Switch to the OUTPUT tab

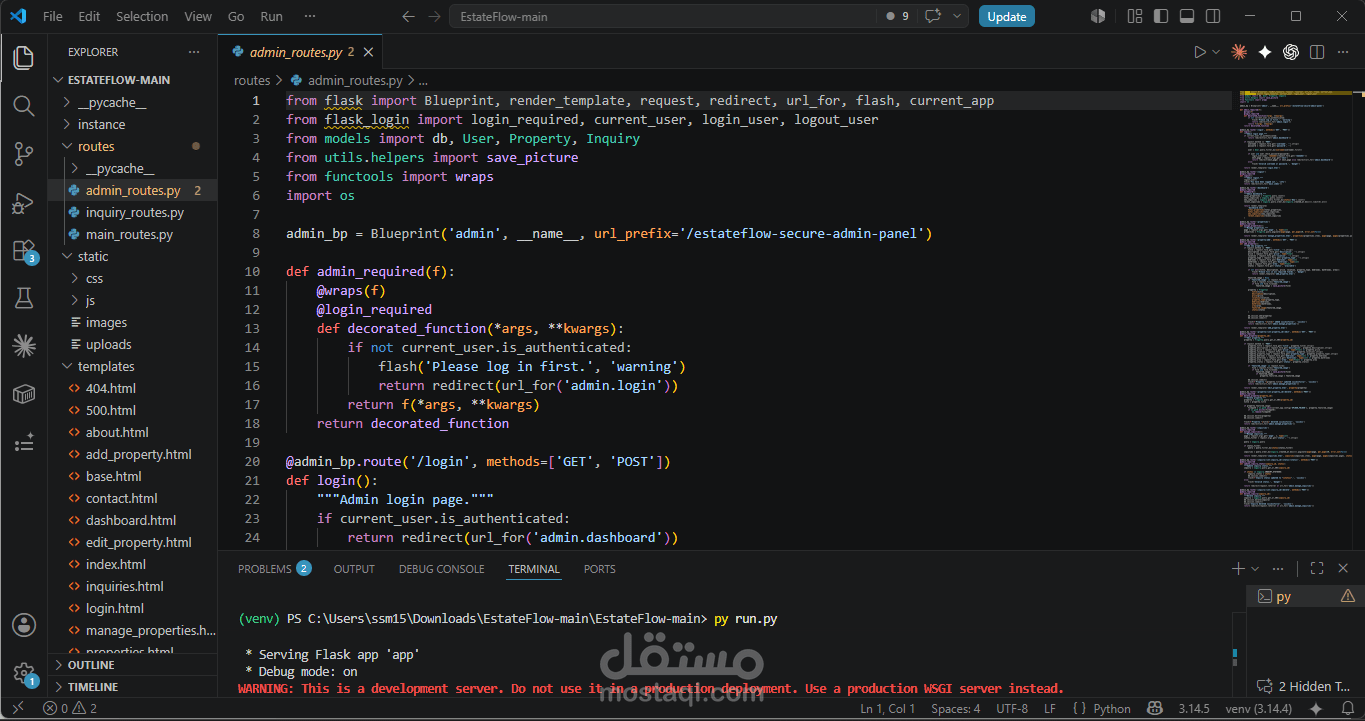[354, 568]
